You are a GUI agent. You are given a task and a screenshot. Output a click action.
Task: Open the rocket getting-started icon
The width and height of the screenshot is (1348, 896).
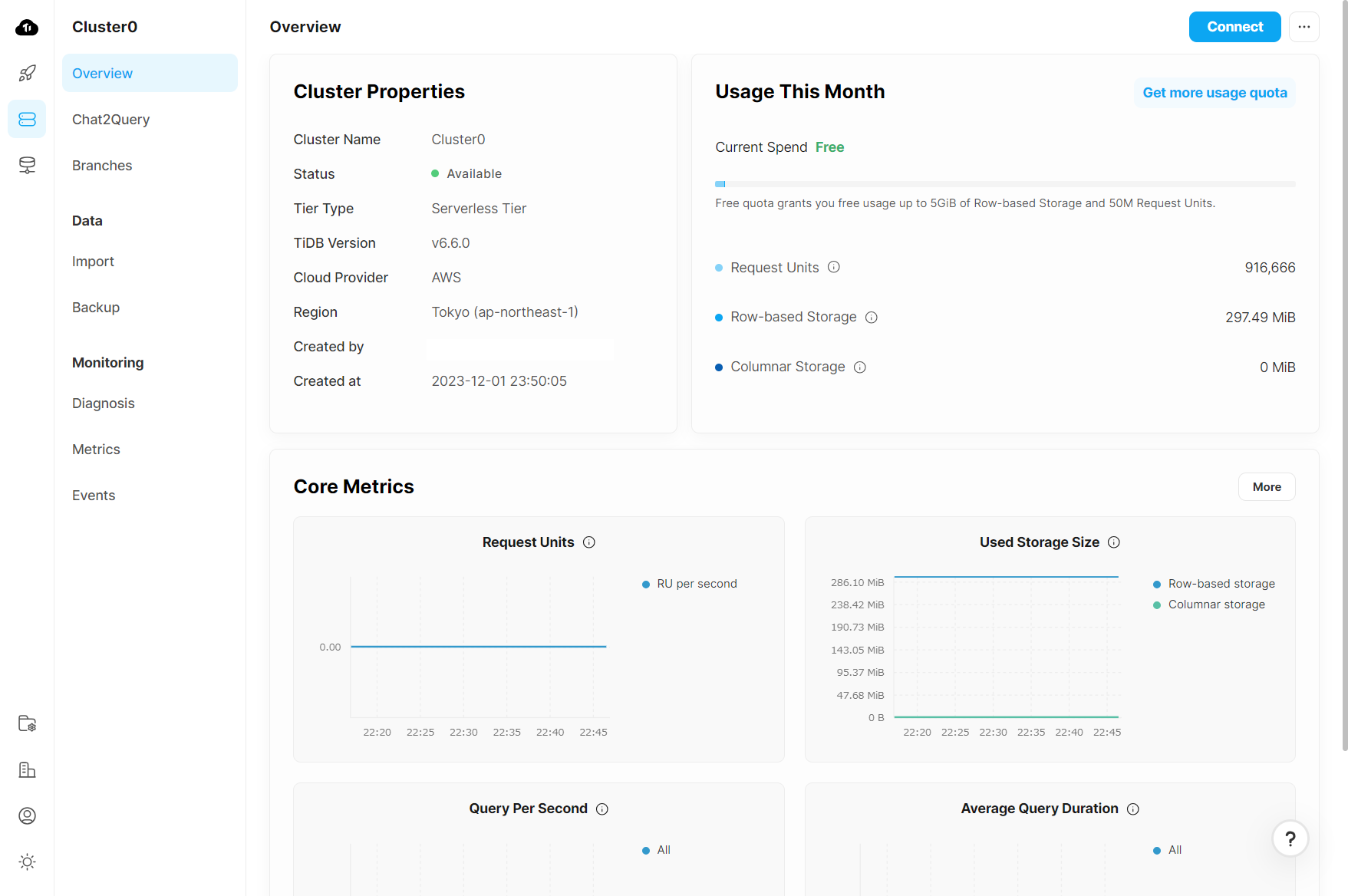coord(27,73)
